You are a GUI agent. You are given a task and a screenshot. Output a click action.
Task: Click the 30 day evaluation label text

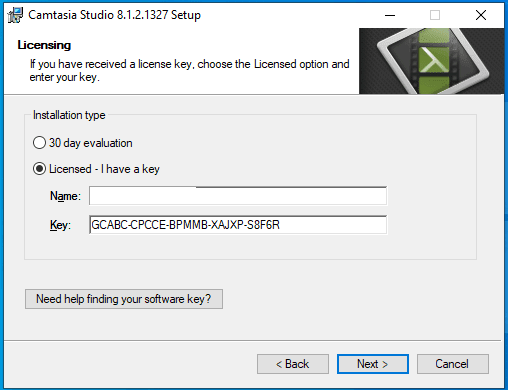tap(91, 143)
